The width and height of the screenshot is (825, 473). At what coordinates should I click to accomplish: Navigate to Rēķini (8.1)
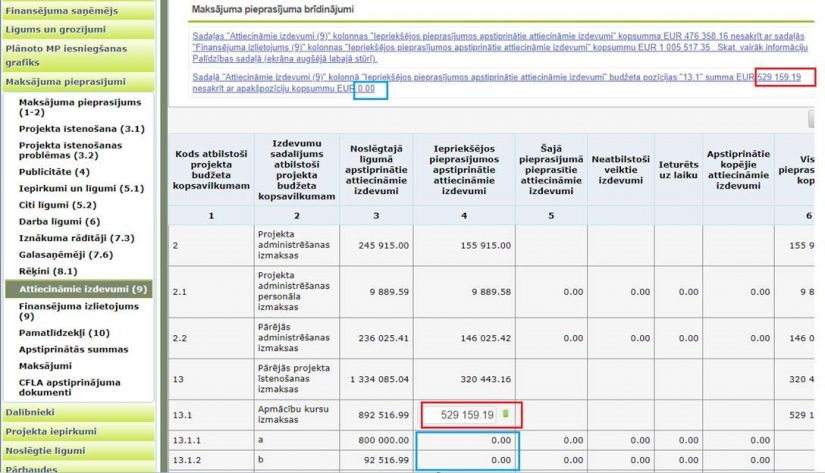pos(48,271)
